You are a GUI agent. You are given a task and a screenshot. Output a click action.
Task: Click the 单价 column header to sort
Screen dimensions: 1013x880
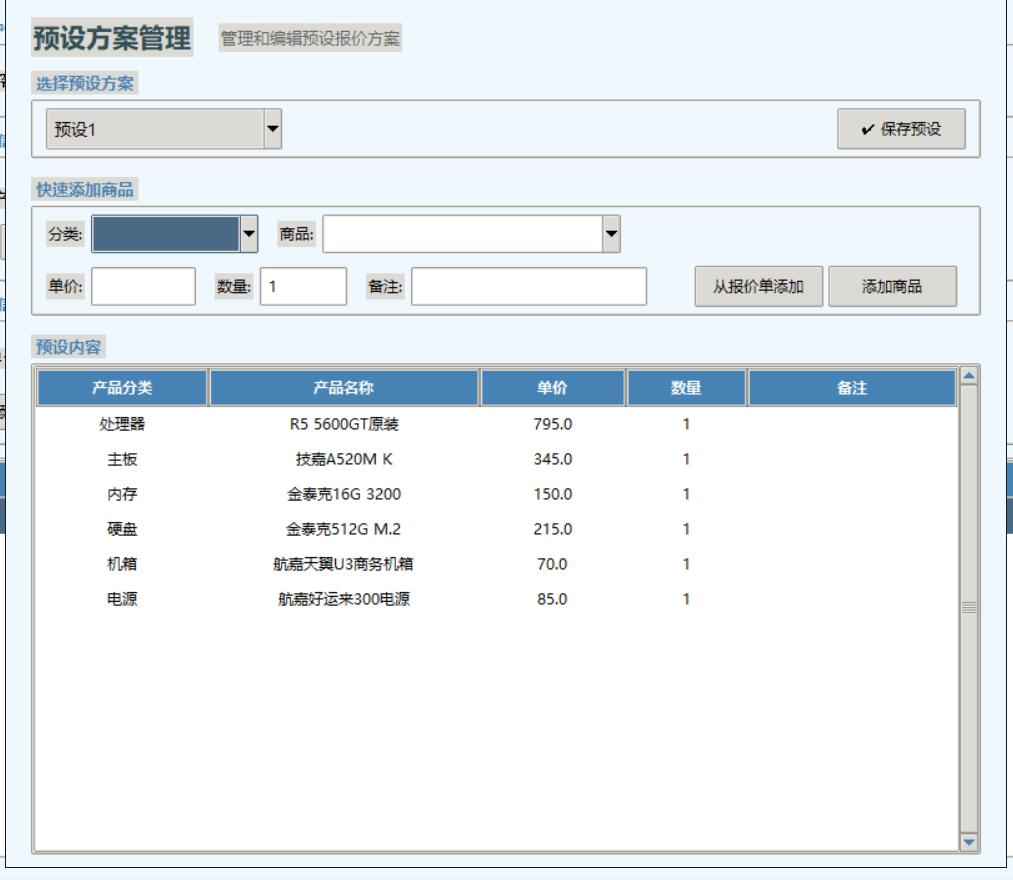[x=555, y=388]
